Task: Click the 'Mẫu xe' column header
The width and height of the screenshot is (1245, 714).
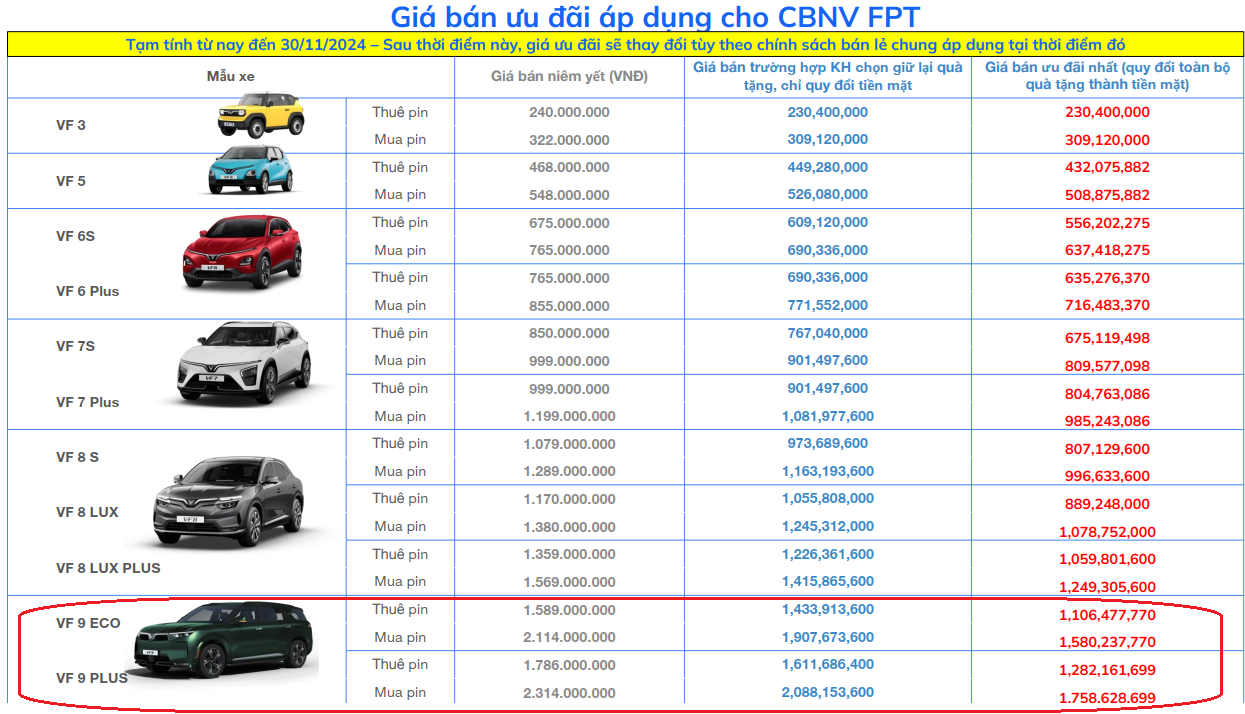Action: coord(230,76)
